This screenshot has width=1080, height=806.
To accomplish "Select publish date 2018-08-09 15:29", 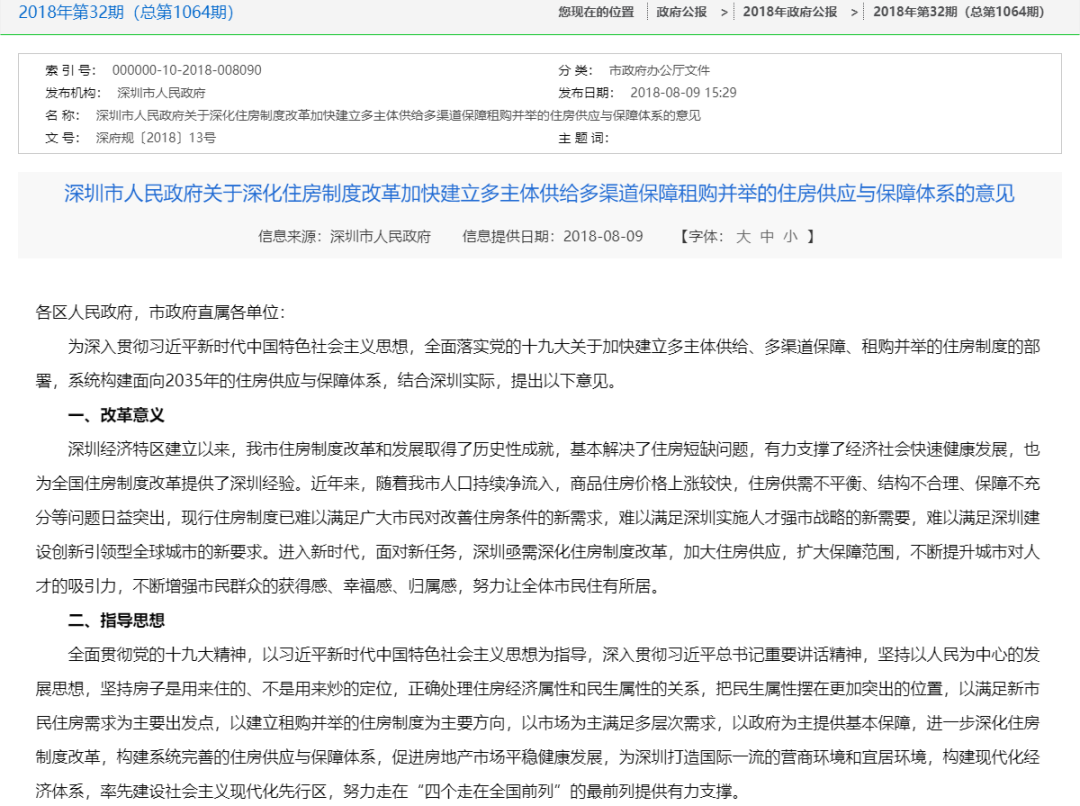I will (x=683, y=93).
